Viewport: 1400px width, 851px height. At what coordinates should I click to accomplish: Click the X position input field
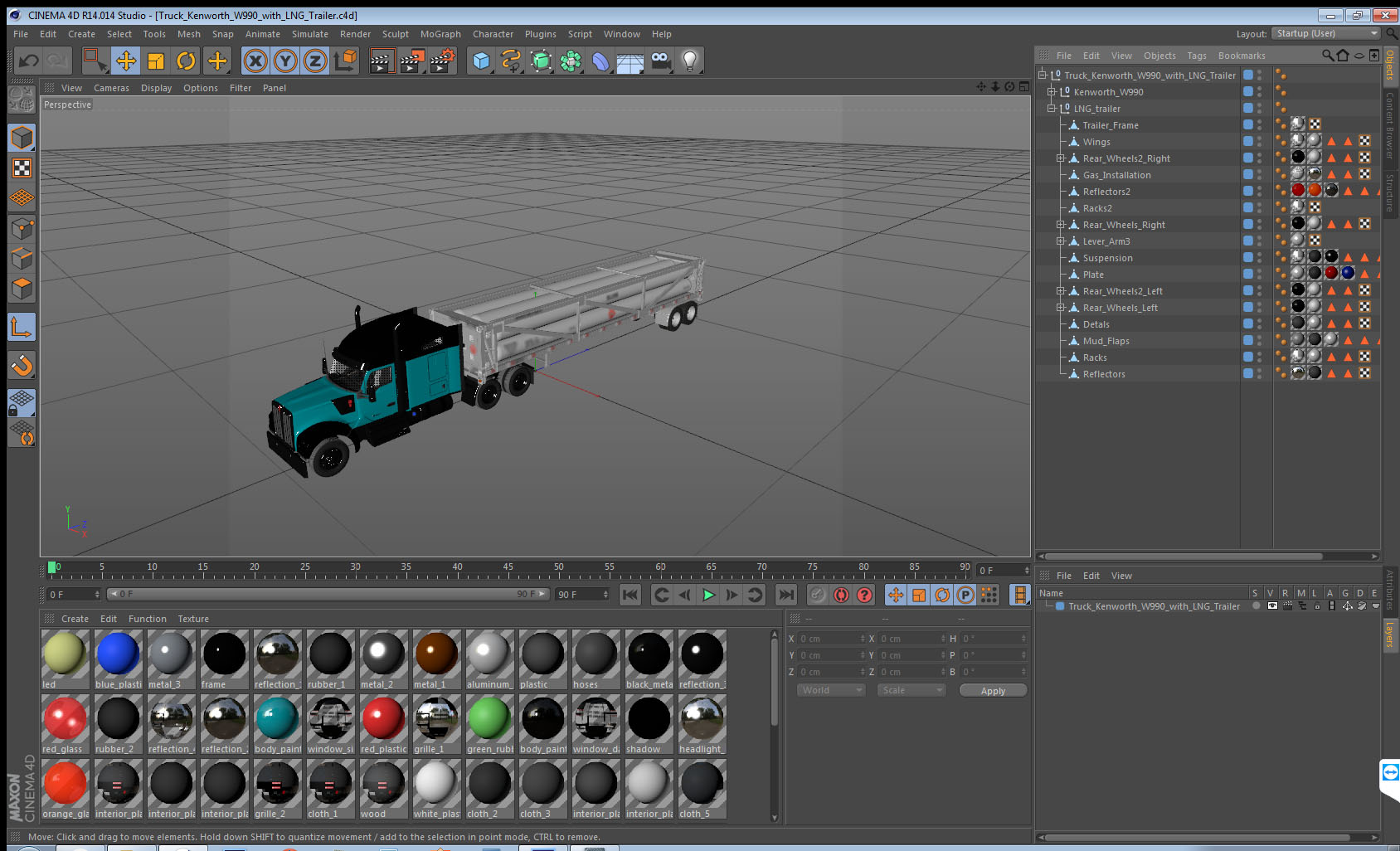(x=832, y=639)
